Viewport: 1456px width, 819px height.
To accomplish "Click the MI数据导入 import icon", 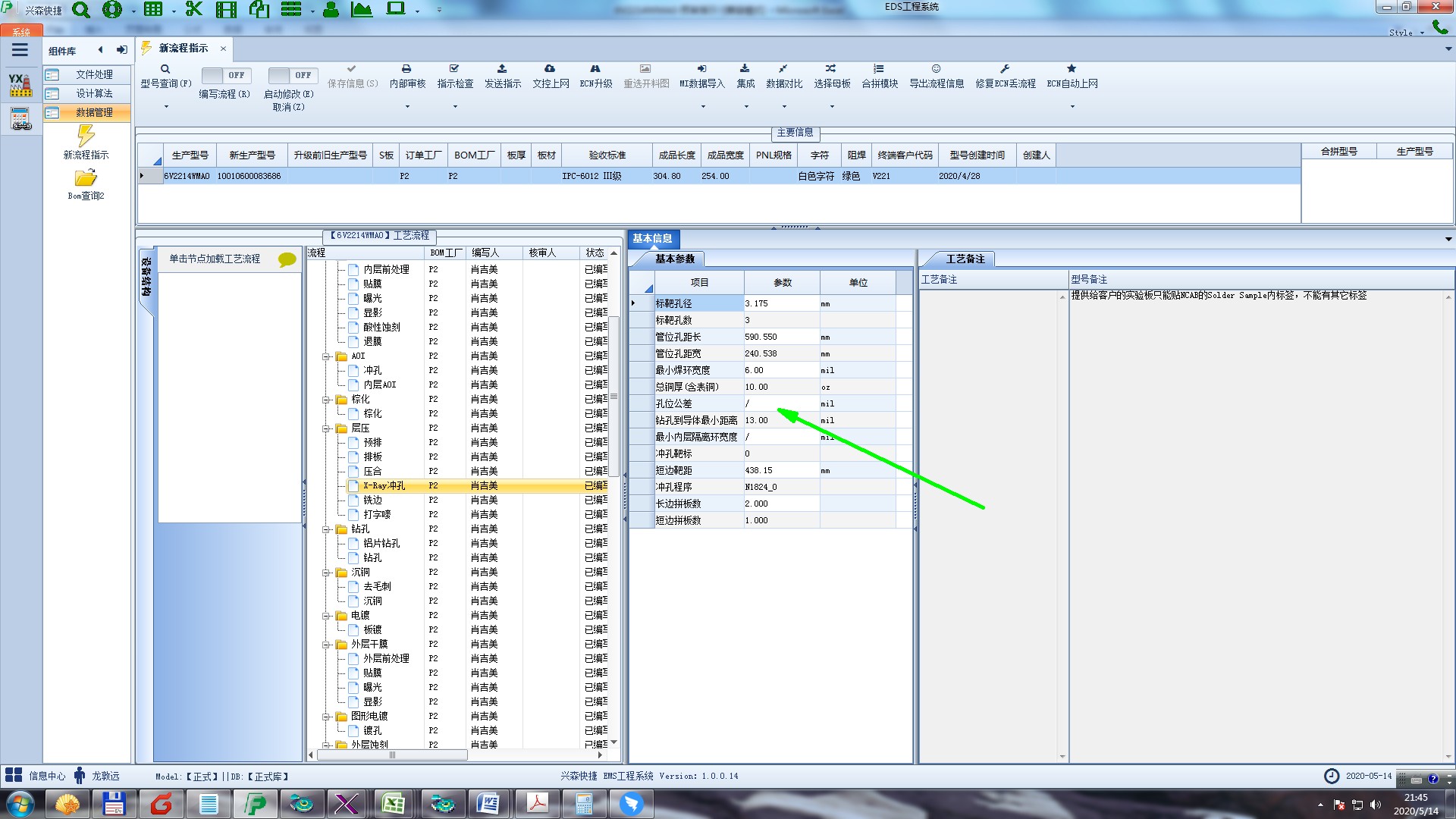I will (701, 69).
